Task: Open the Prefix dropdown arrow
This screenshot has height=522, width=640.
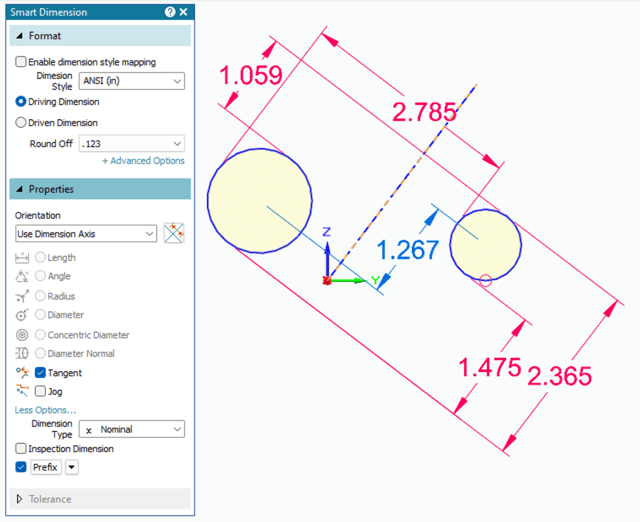Action: (x=71, y=467)
